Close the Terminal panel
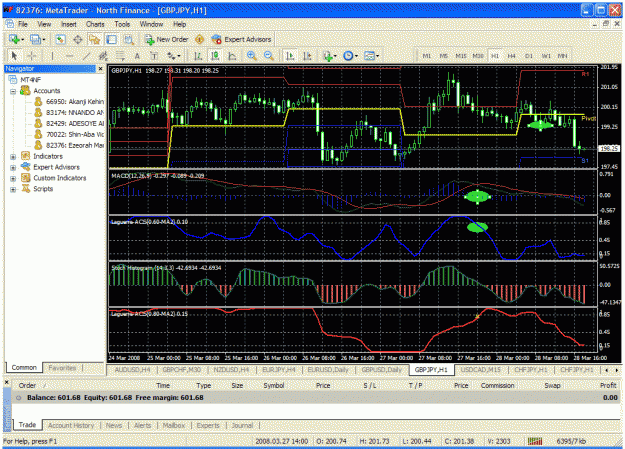625x449 pixels. tap(7, 382)
